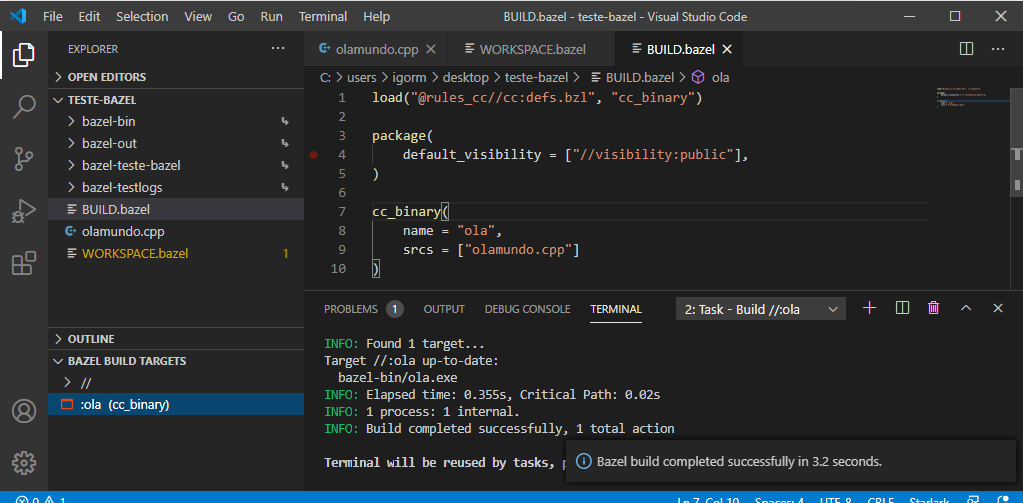
Task: Open the Accounts icon in activity bar
Action: [x=23, y=411]
